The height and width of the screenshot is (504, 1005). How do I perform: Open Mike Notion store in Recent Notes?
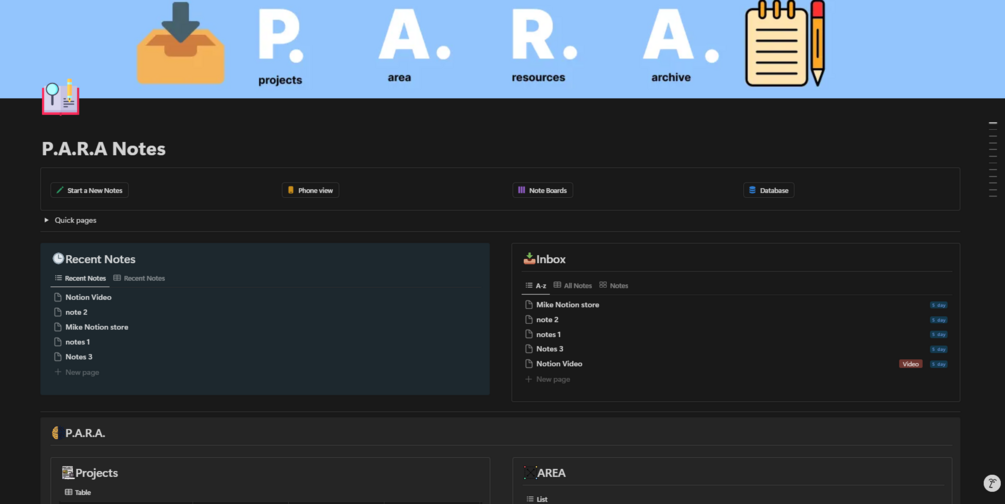[x=97, y=327]
